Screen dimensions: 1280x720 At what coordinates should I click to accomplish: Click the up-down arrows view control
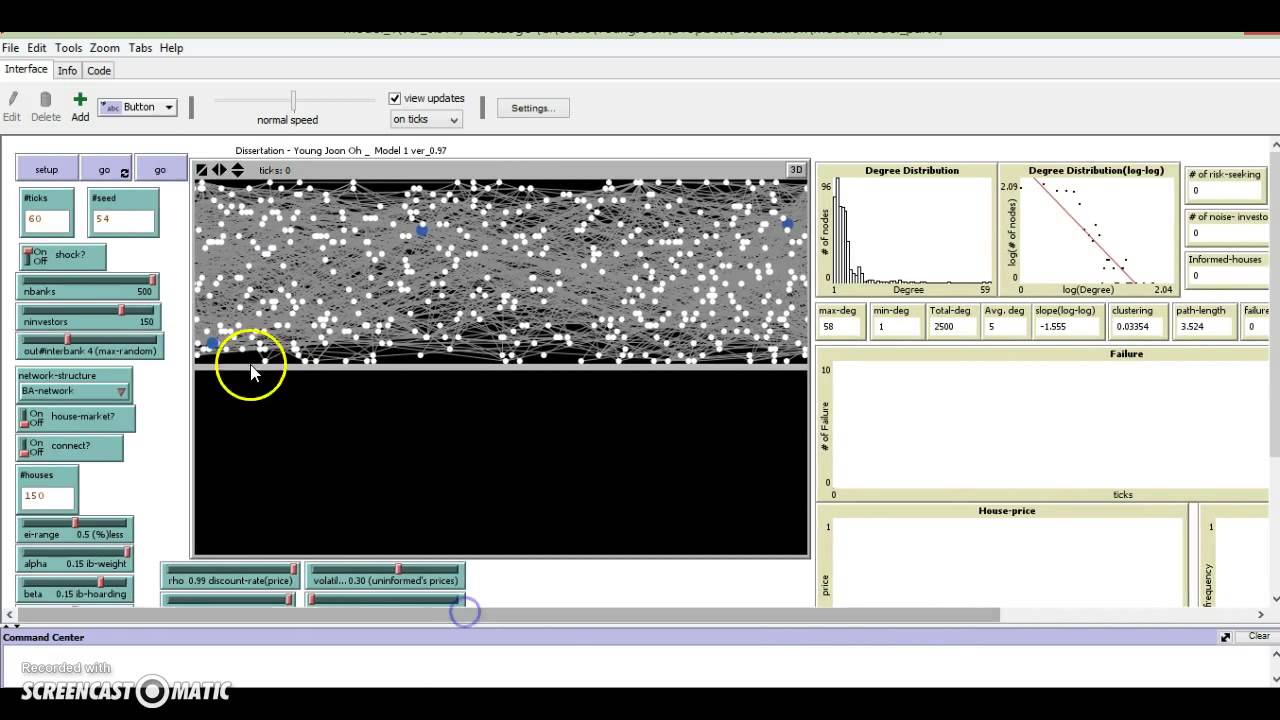tap(238, 170)
